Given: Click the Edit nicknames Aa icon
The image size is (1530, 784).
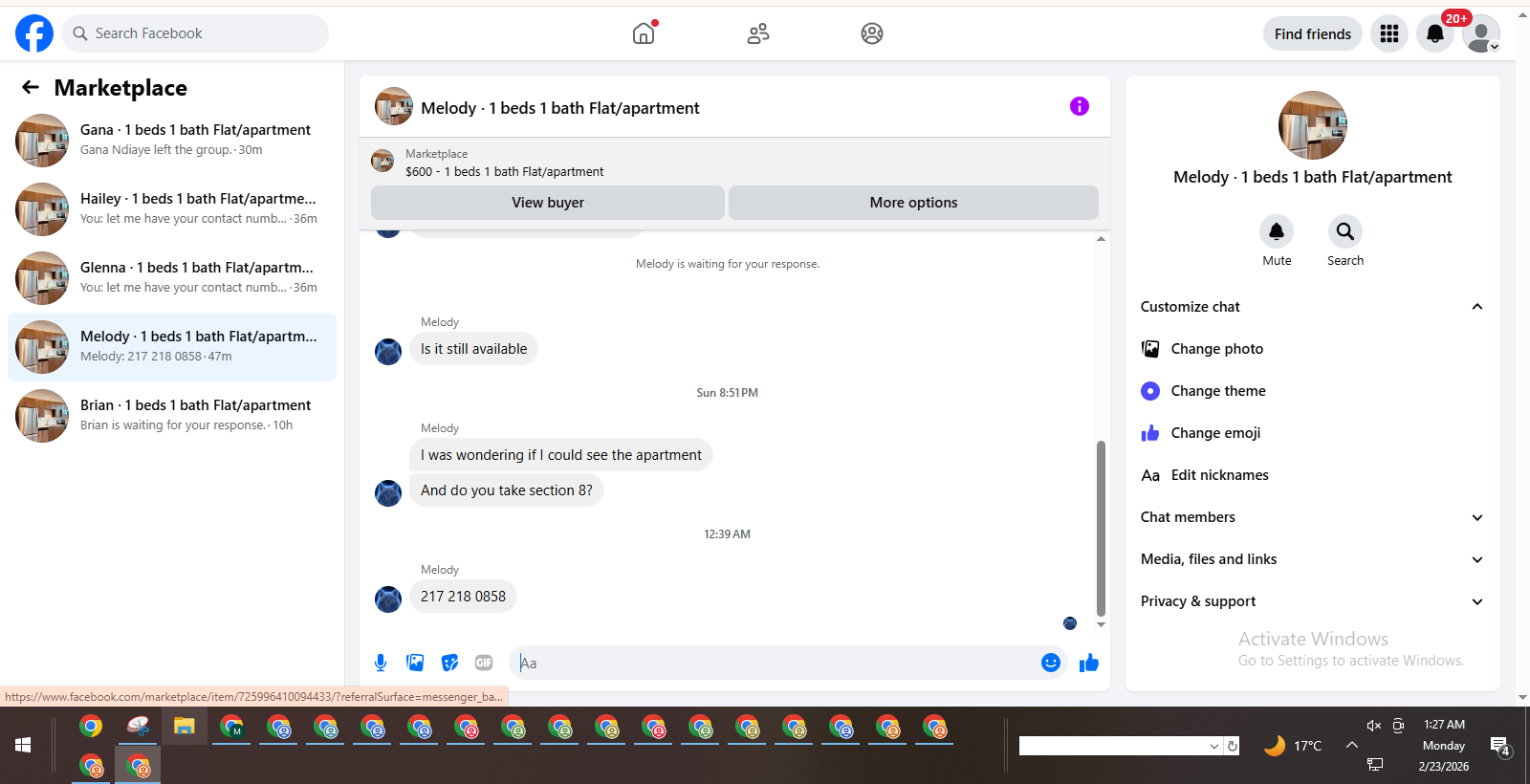Looking at the screenshot, I should [x=1150, y=475].
